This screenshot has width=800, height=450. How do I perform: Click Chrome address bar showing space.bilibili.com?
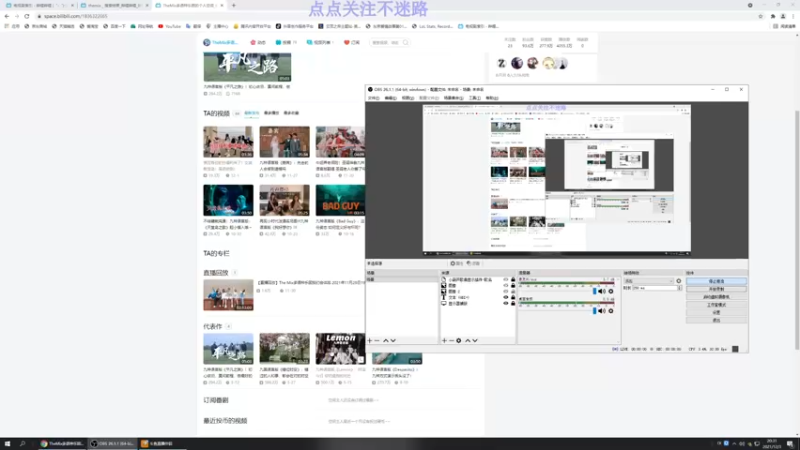[398, 16]
